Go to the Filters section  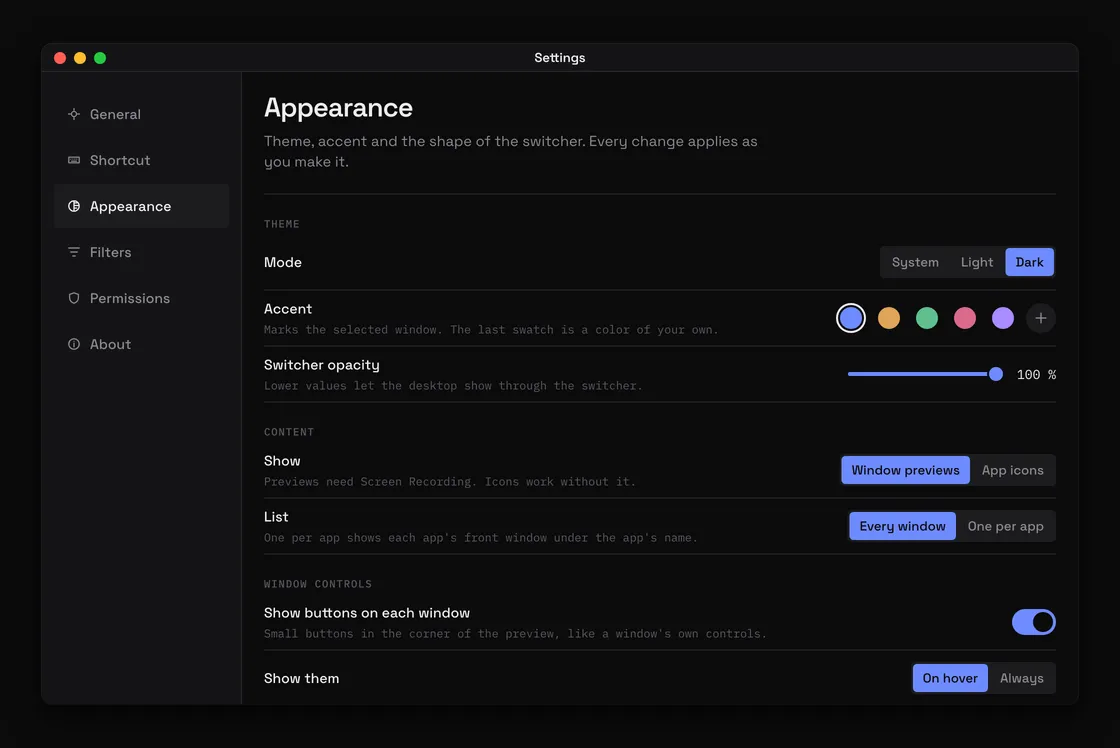[141, 252]
